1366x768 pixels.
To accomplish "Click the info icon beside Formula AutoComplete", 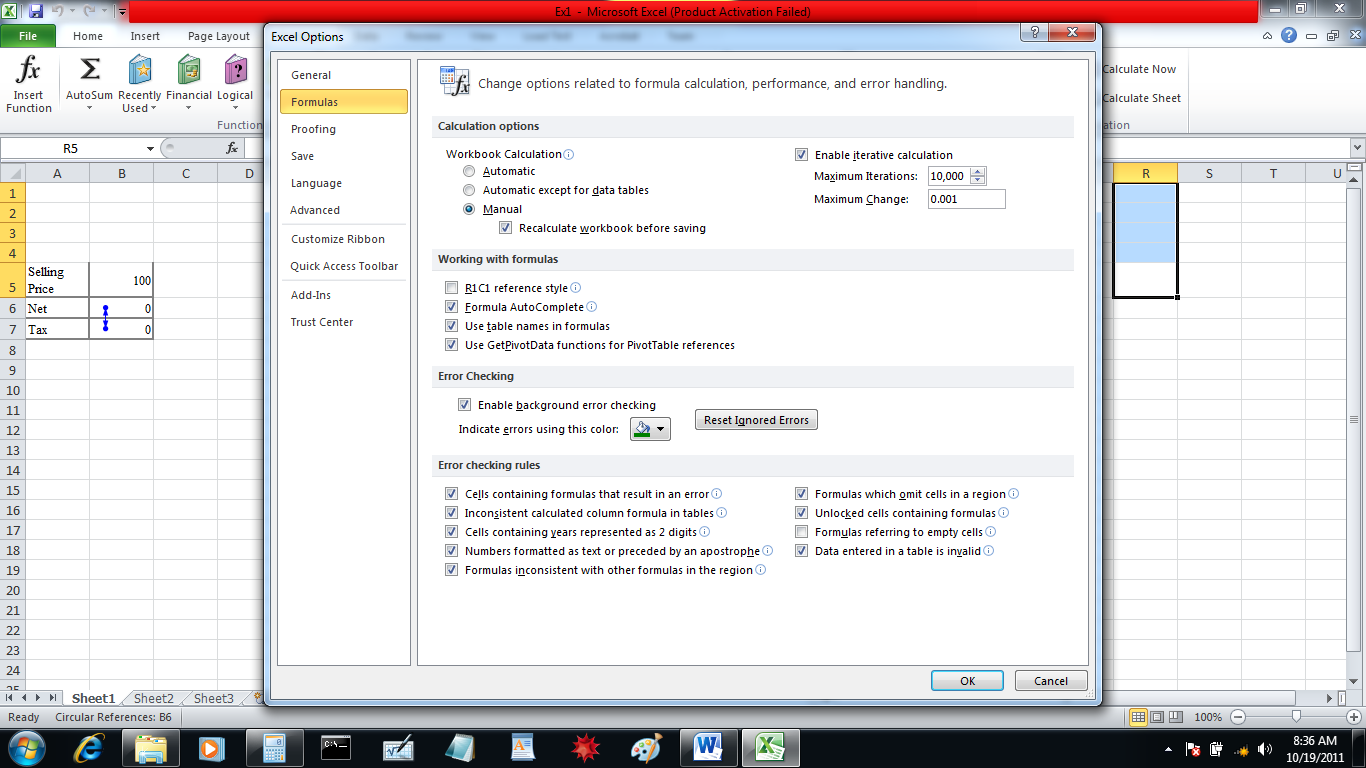I will [x=591, y=307].
